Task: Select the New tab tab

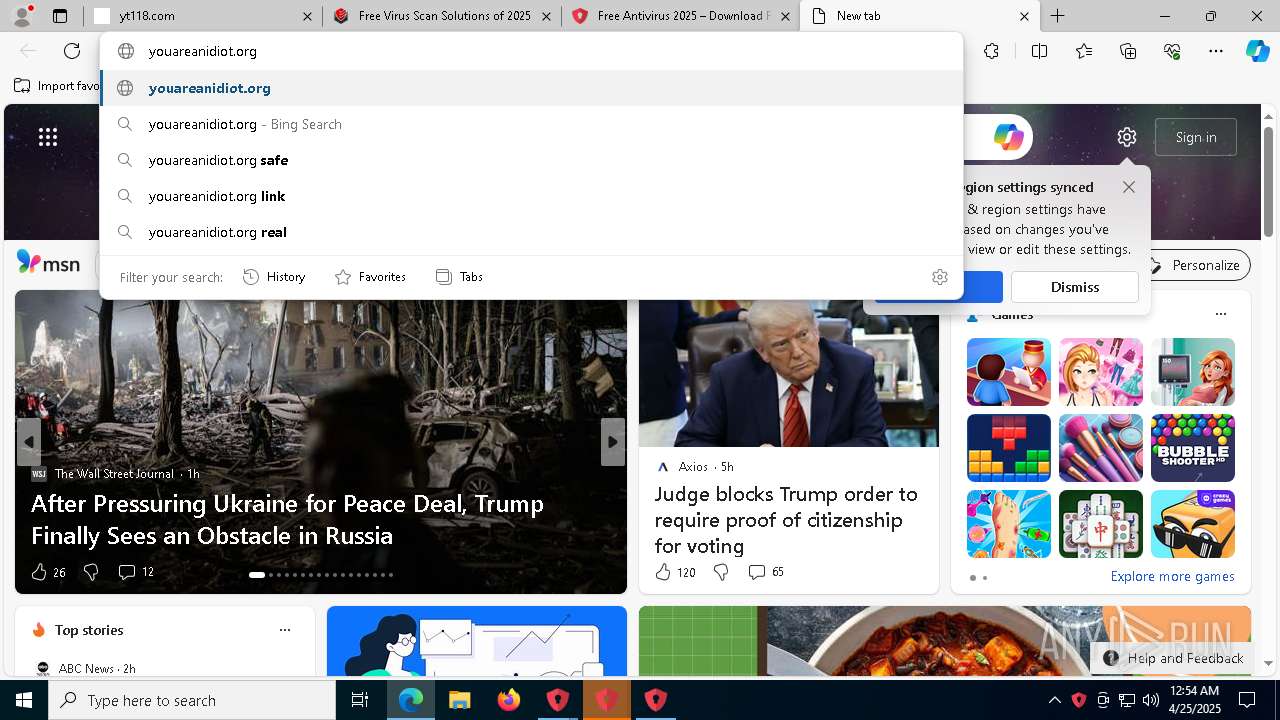Action: tap(920, 16)
